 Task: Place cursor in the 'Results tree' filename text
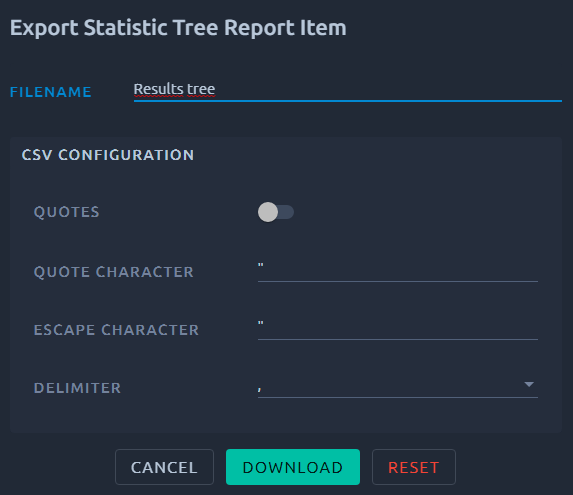coord(174,89)
